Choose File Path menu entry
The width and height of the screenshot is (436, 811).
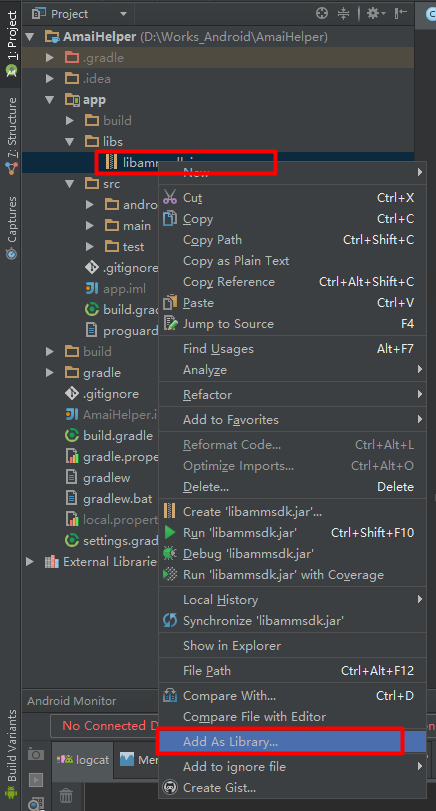[x=292, y=670]
